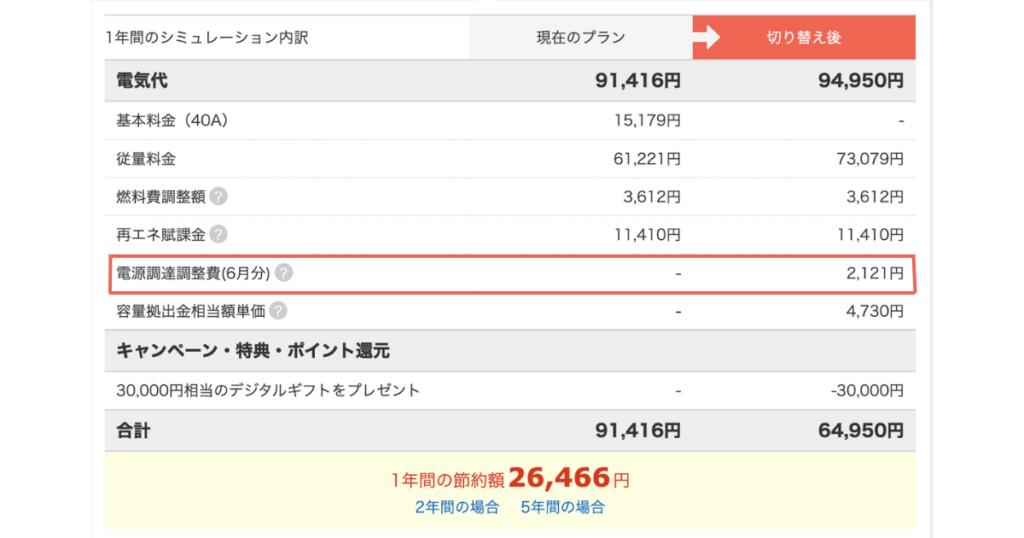
Task: Click the 26,466円 annual savings amount
Action: [x=569, y=479]
